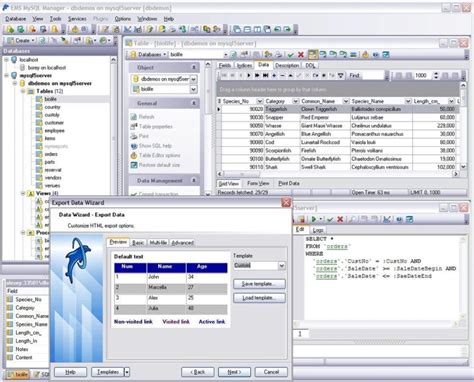
Task: Open Species_Name column filter dropdown
Action: coord(408,101)
